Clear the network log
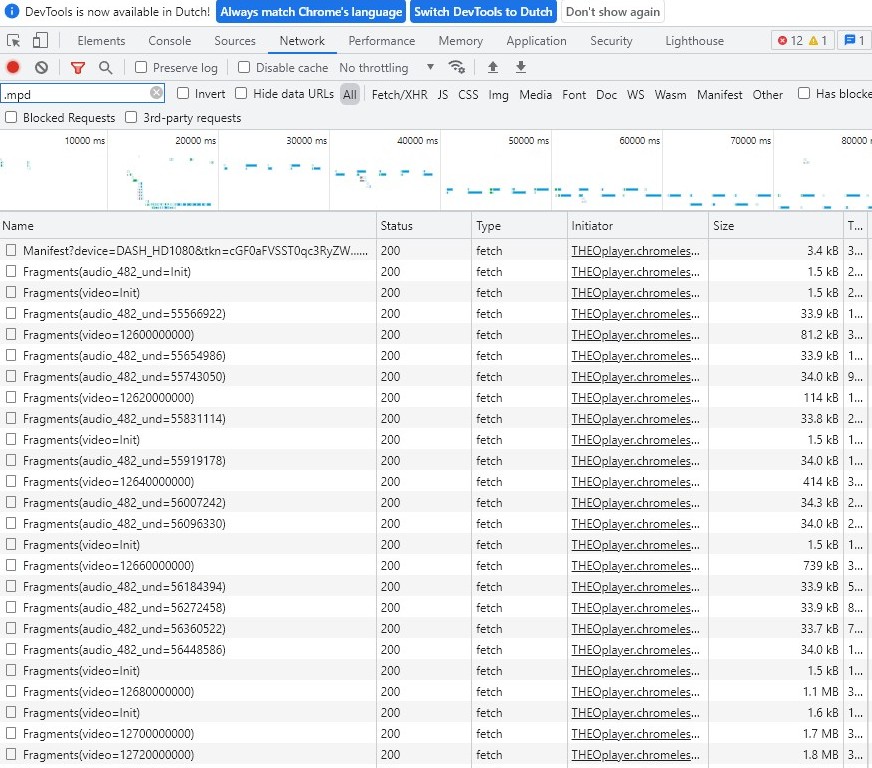872x768 pixels. click(x=41, y=67)
